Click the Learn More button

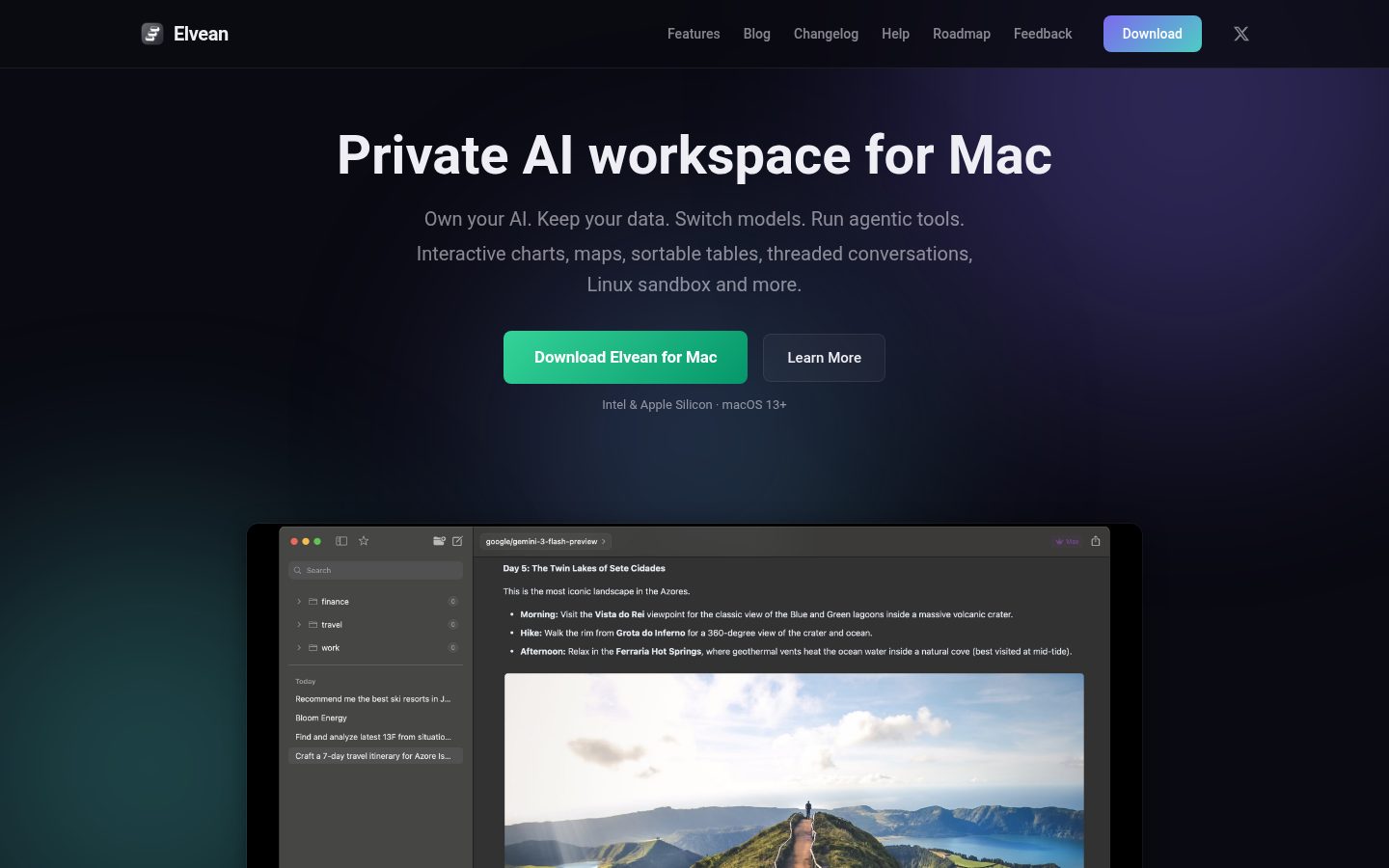824,358
